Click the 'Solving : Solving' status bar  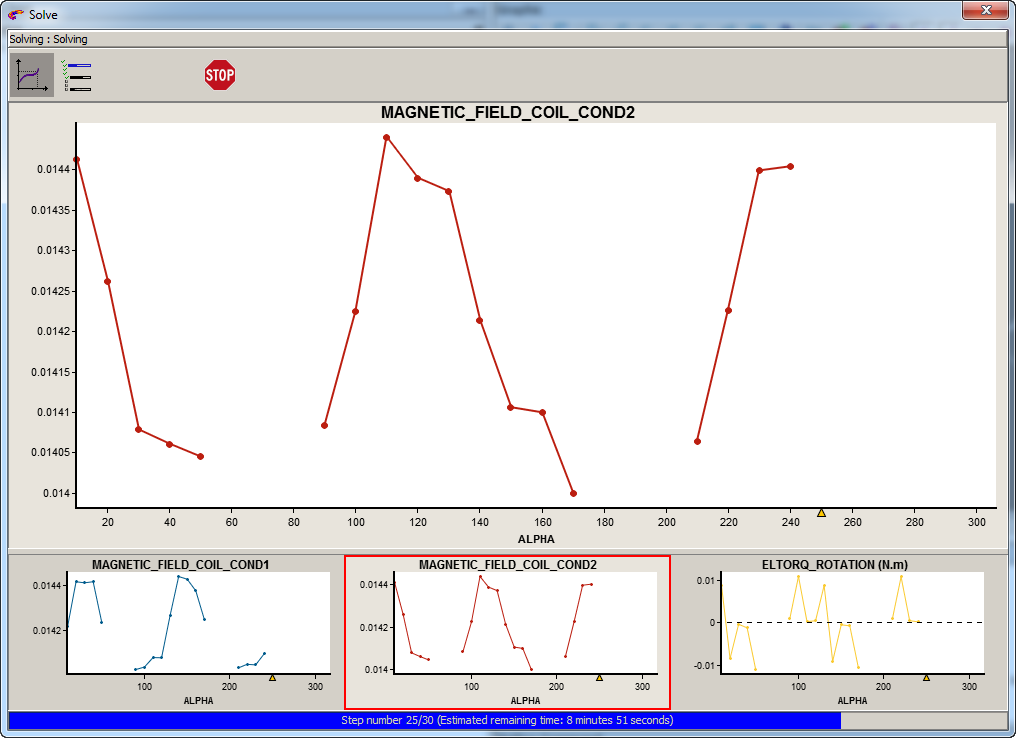[507, 39]
